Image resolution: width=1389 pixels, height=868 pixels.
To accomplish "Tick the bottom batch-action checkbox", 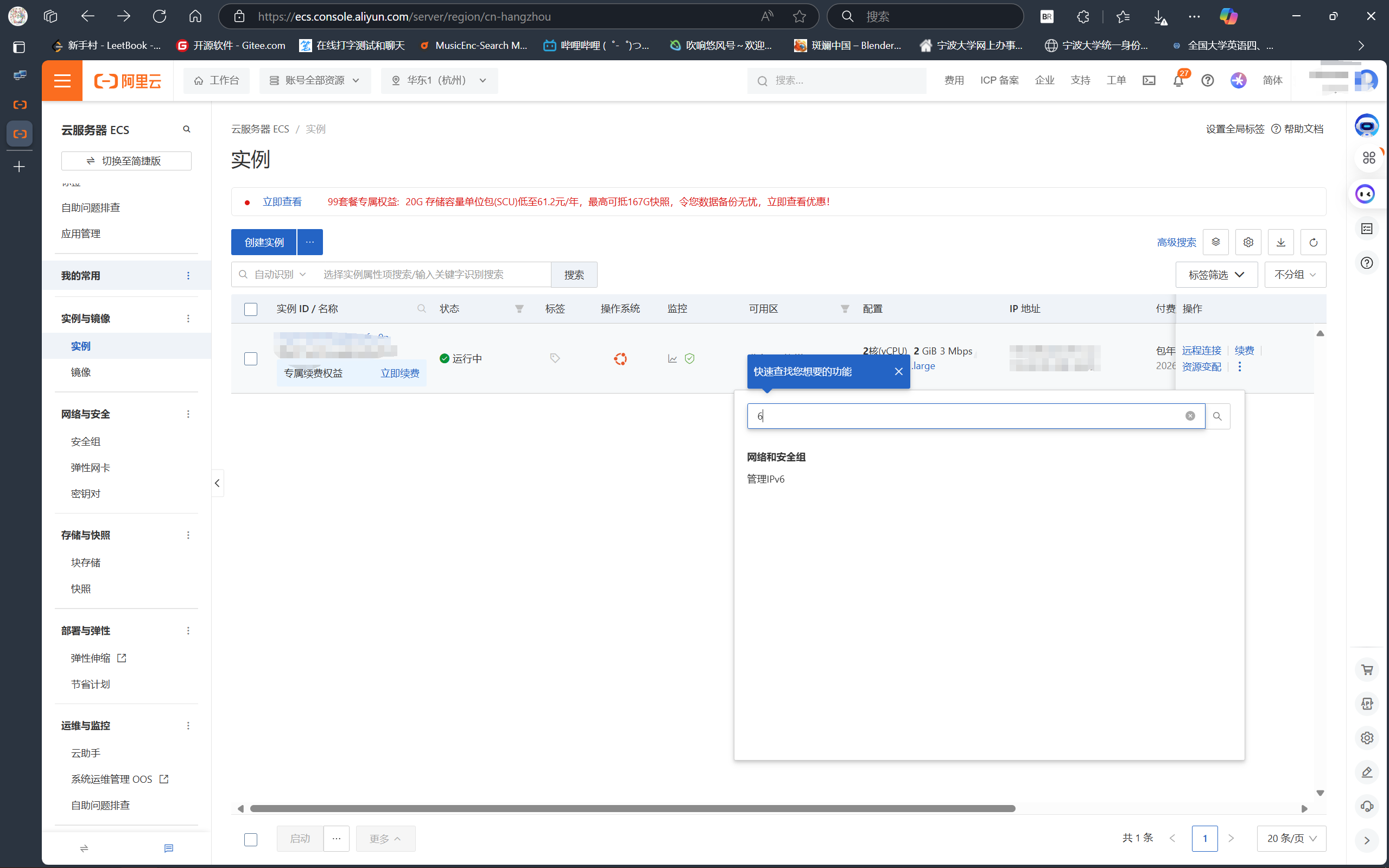I will (251, 839).
